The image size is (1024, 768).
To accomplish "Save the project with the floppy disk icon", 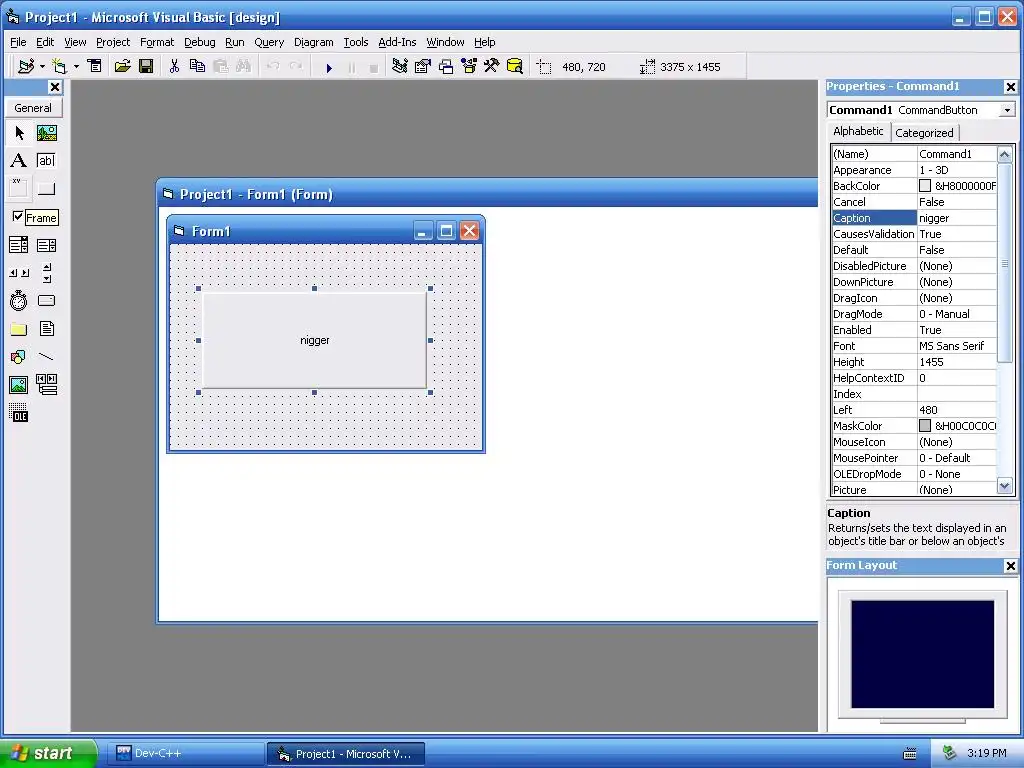I will pos(146,67).
